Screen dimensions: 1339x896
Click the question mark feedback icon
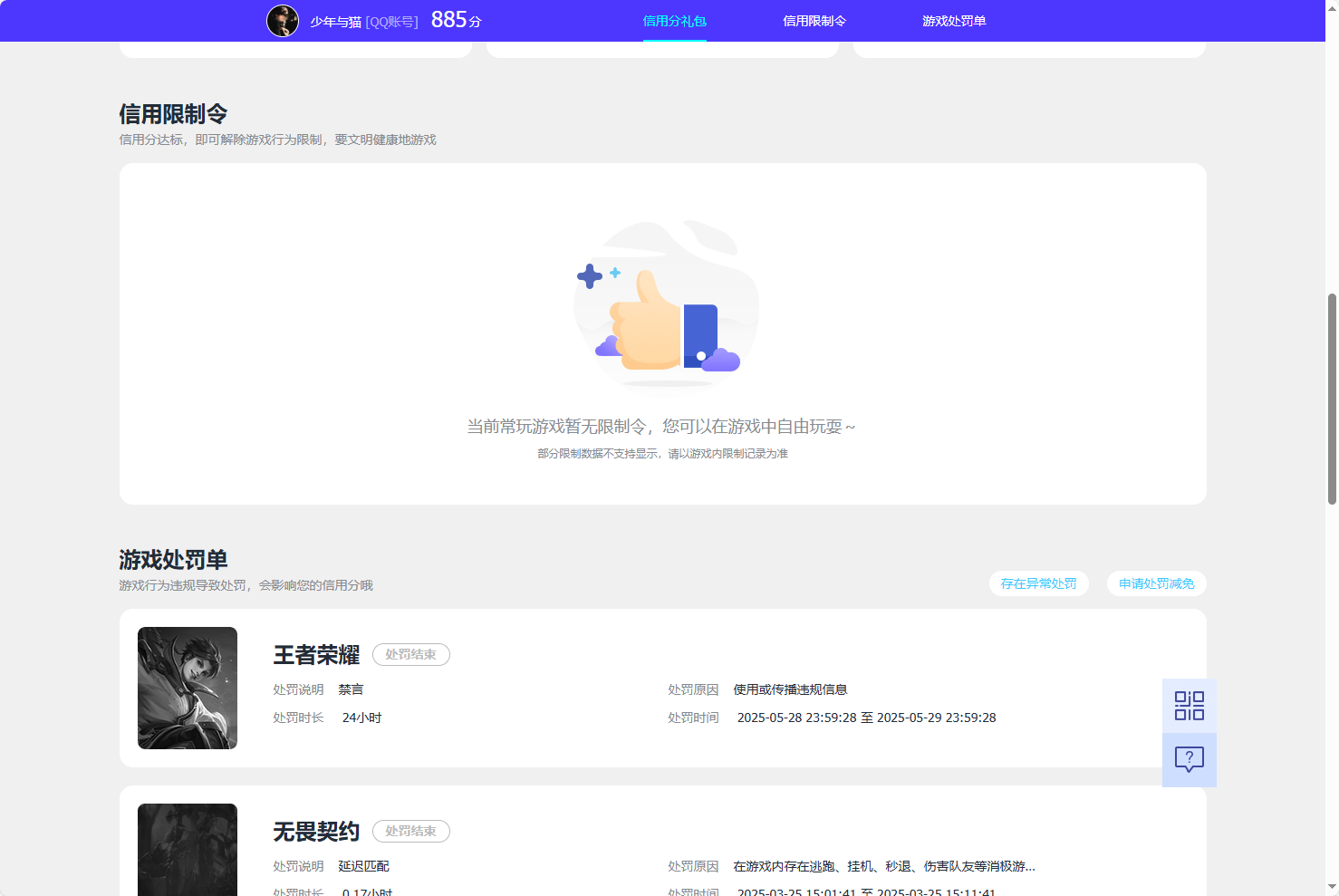pos(1189,759)
